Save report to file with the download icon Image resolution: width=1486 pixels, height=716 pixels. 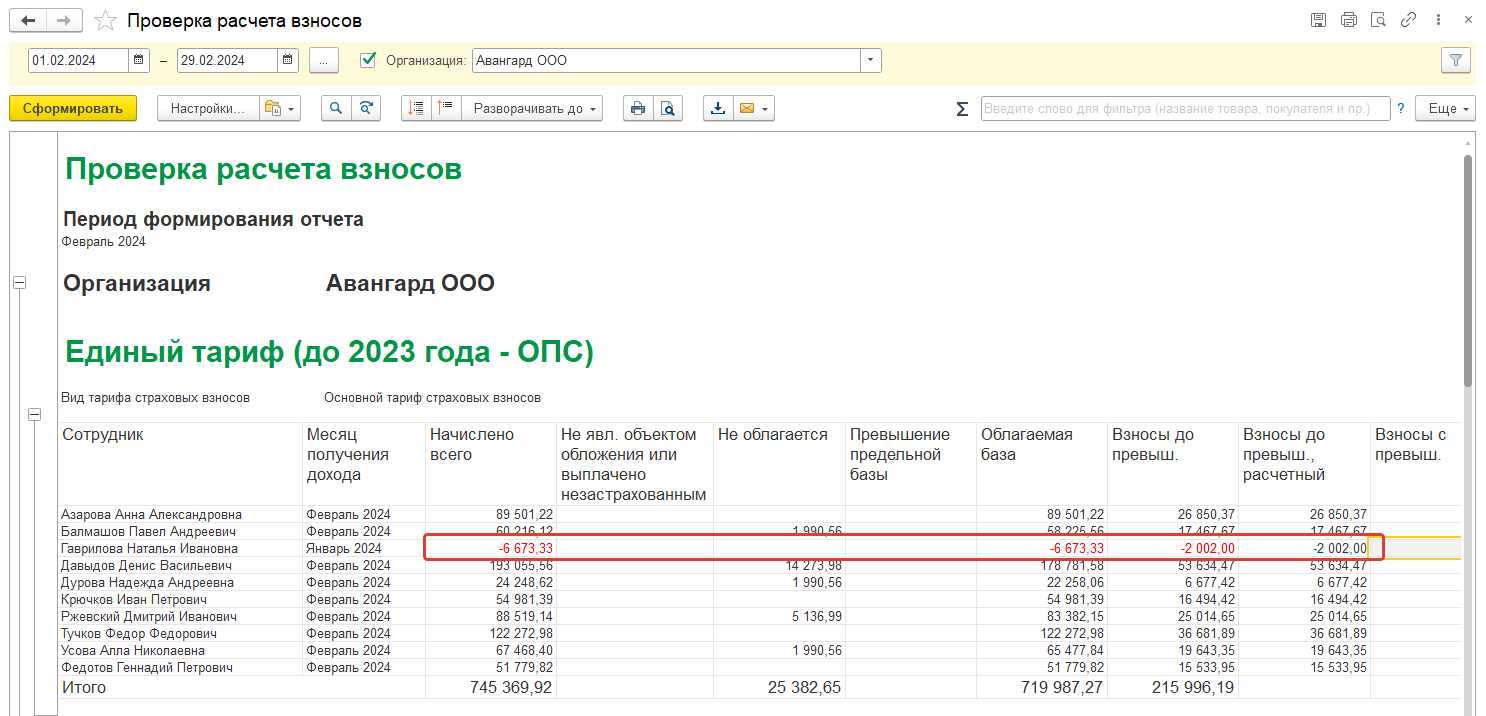click(x=718, y=108)
